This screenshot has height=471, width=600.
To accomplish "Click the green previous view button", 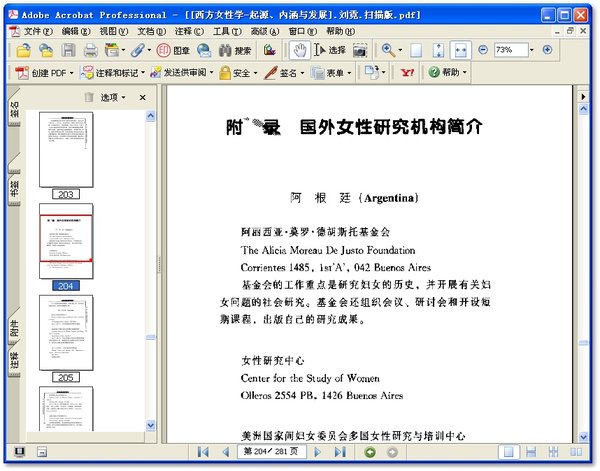I will (370, 452).
